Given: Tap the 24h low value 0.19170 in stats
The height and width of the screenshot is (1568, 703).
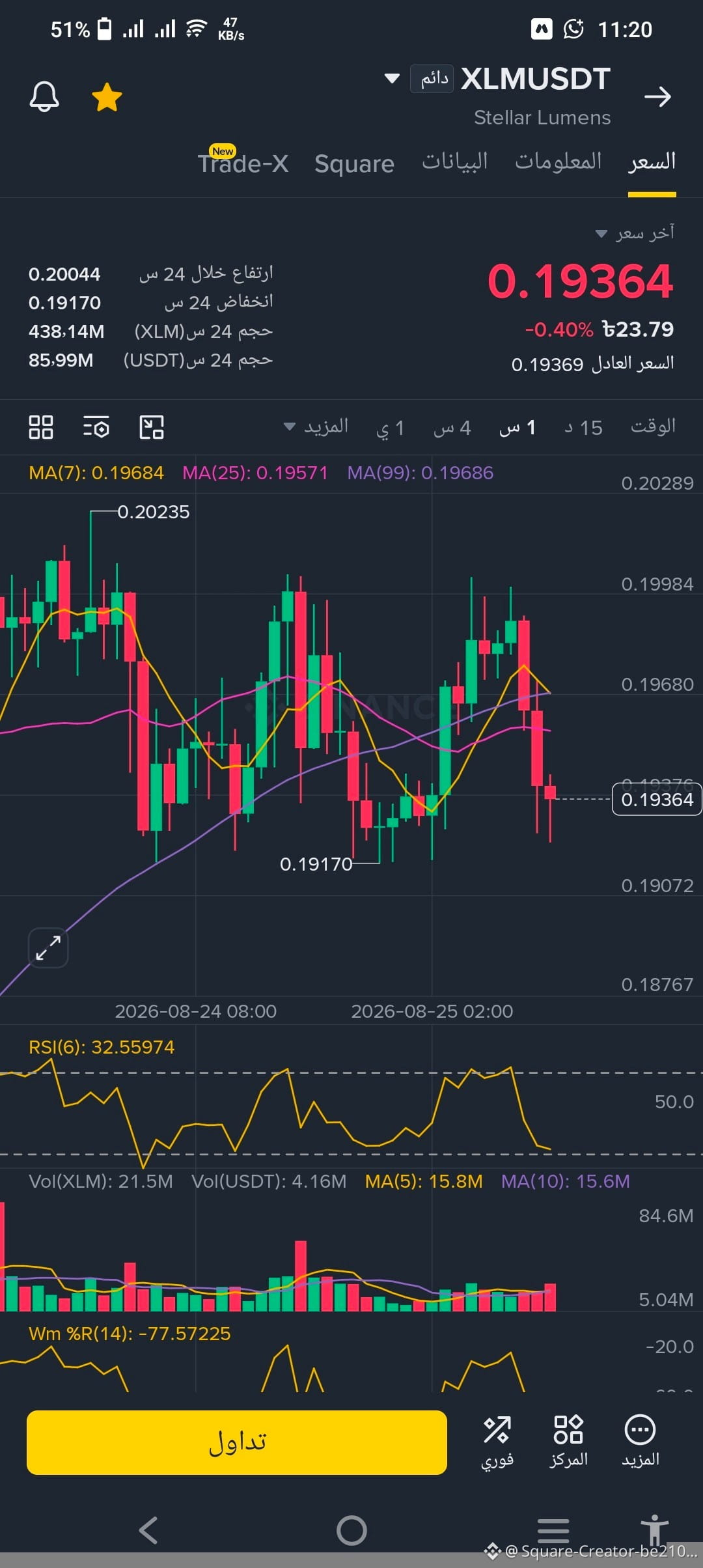Looking at the screenshot, I should 64,303.
